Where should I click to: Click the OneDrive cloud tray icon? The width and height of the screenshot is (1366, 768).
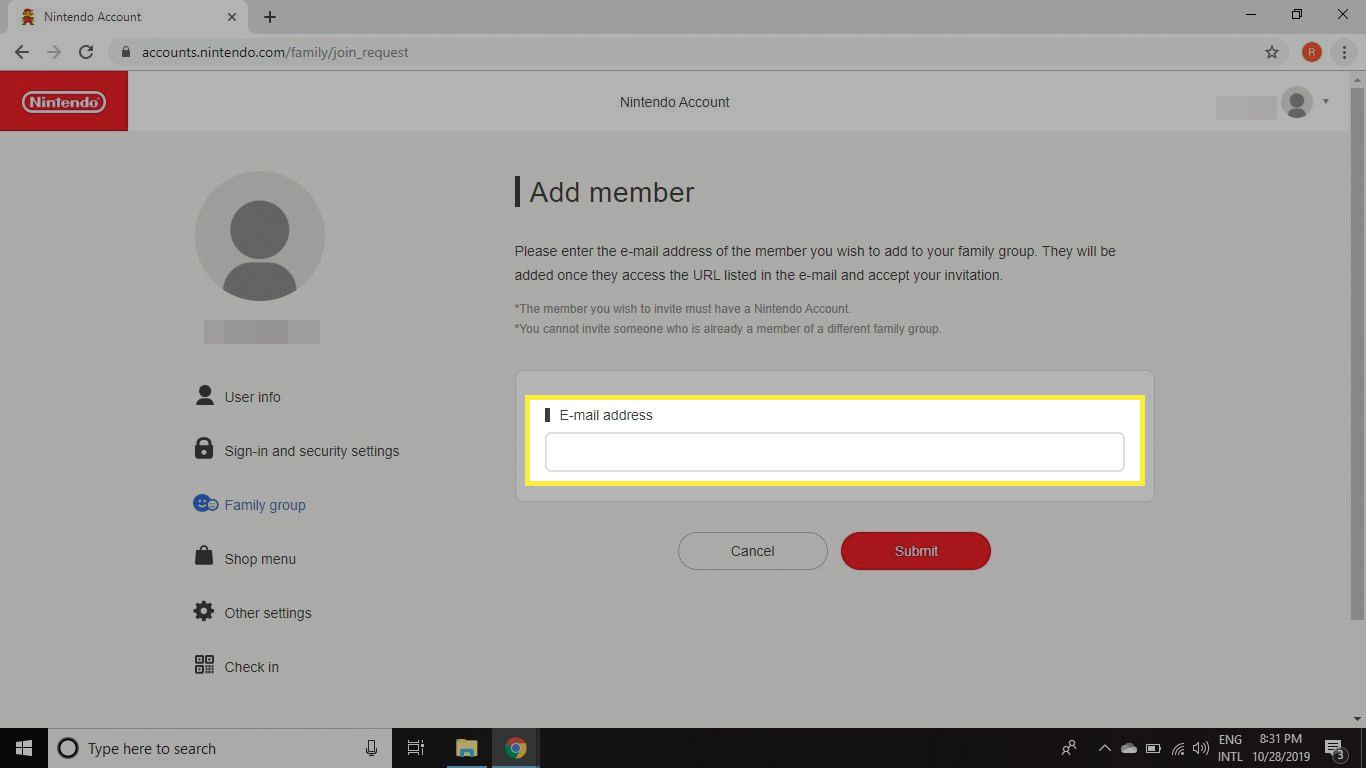point(1129,748)
